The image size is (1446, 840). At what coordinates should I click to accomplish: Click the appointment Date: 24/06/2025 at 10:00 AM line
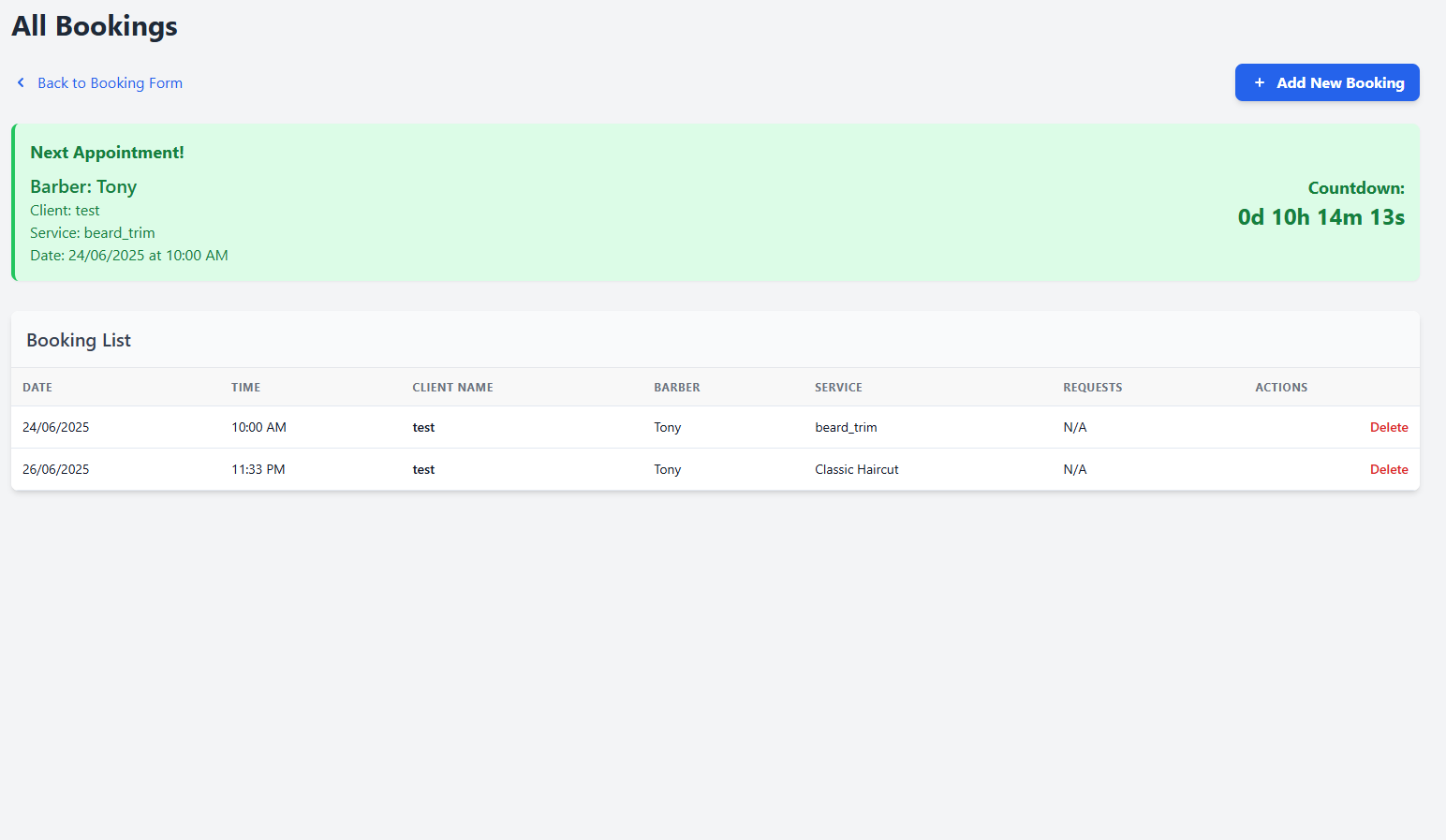[129, 256]
